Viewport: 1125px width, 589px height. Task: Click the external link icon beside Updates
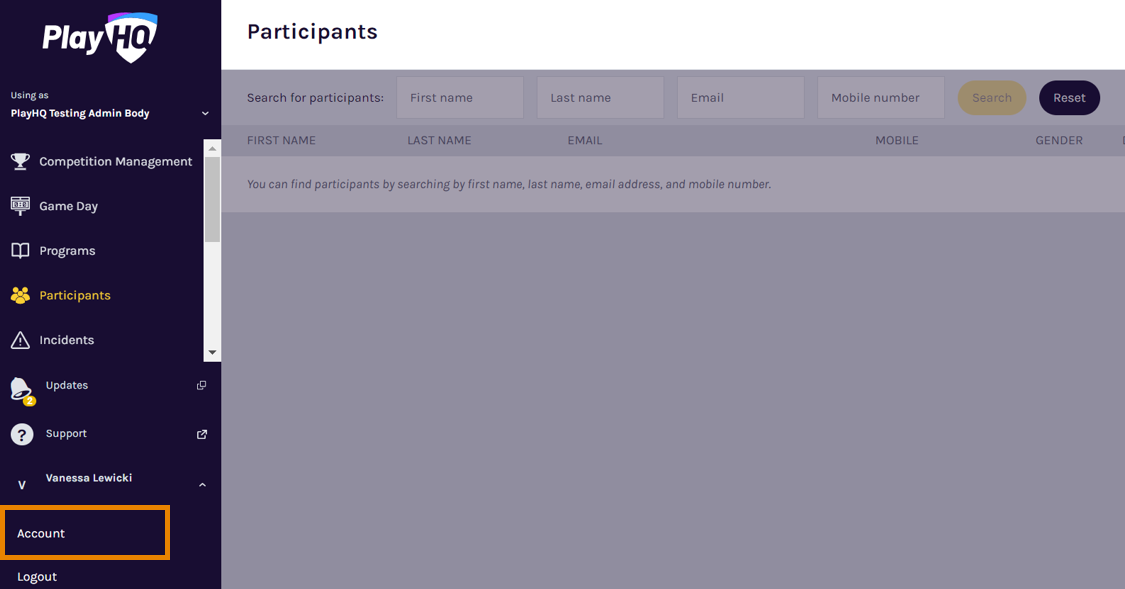tap(202, 385)
